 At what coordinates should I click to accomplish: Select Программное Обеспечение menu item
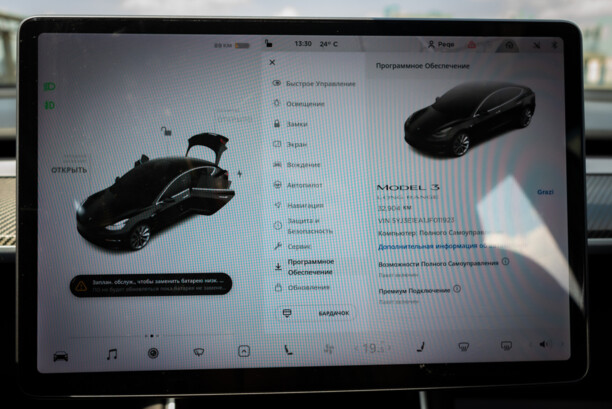tap(305, 267)
